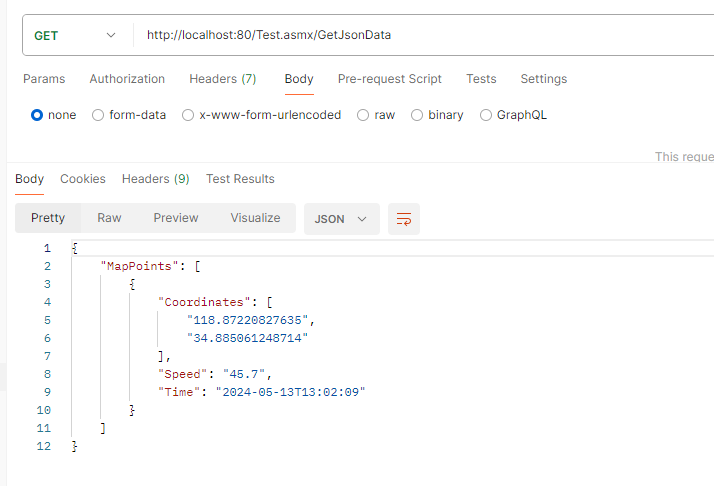Choose the GraphQL body type
The image size is (714, 486).
(486, 115)
